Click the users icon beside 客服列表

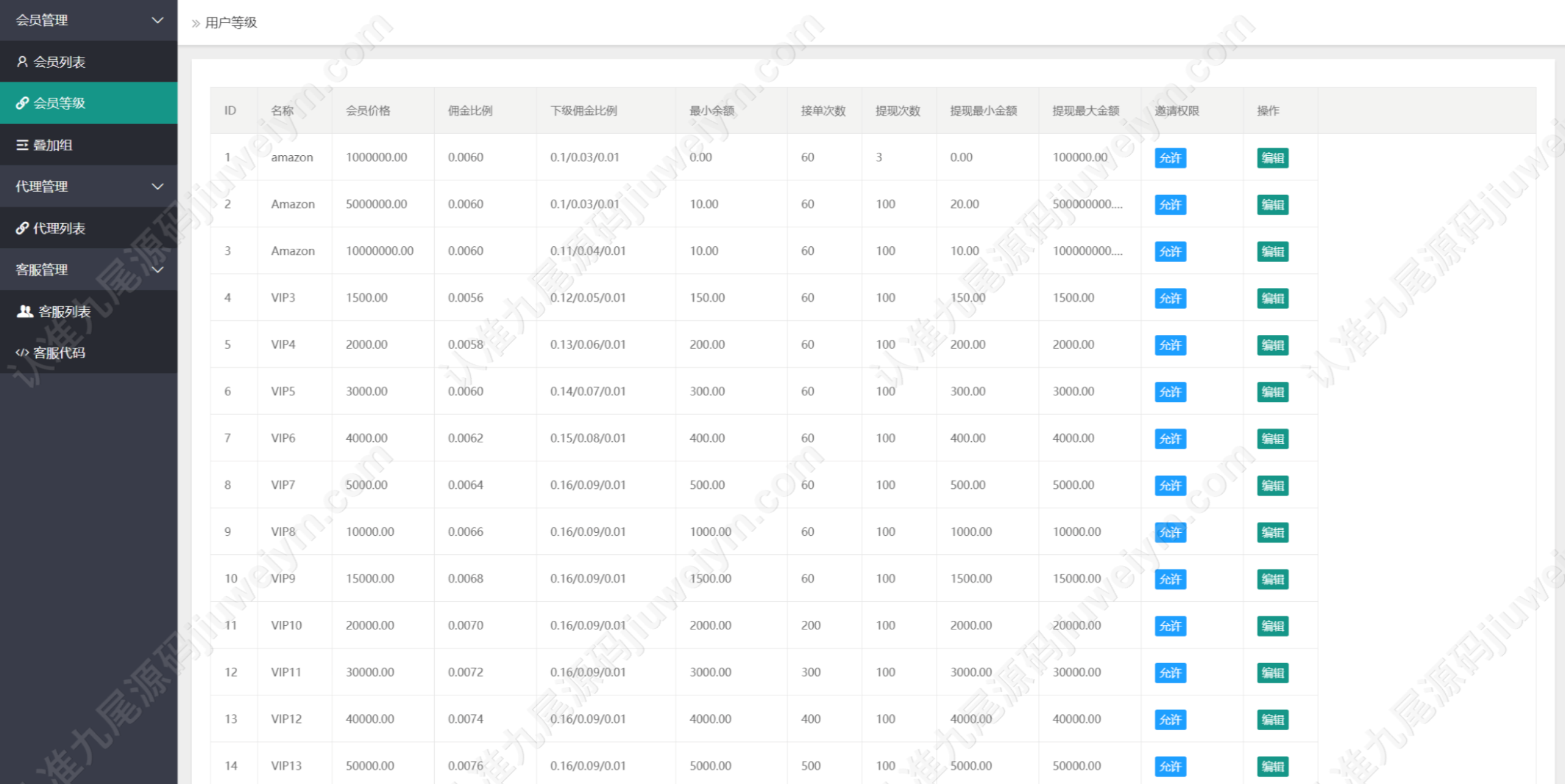24,311
